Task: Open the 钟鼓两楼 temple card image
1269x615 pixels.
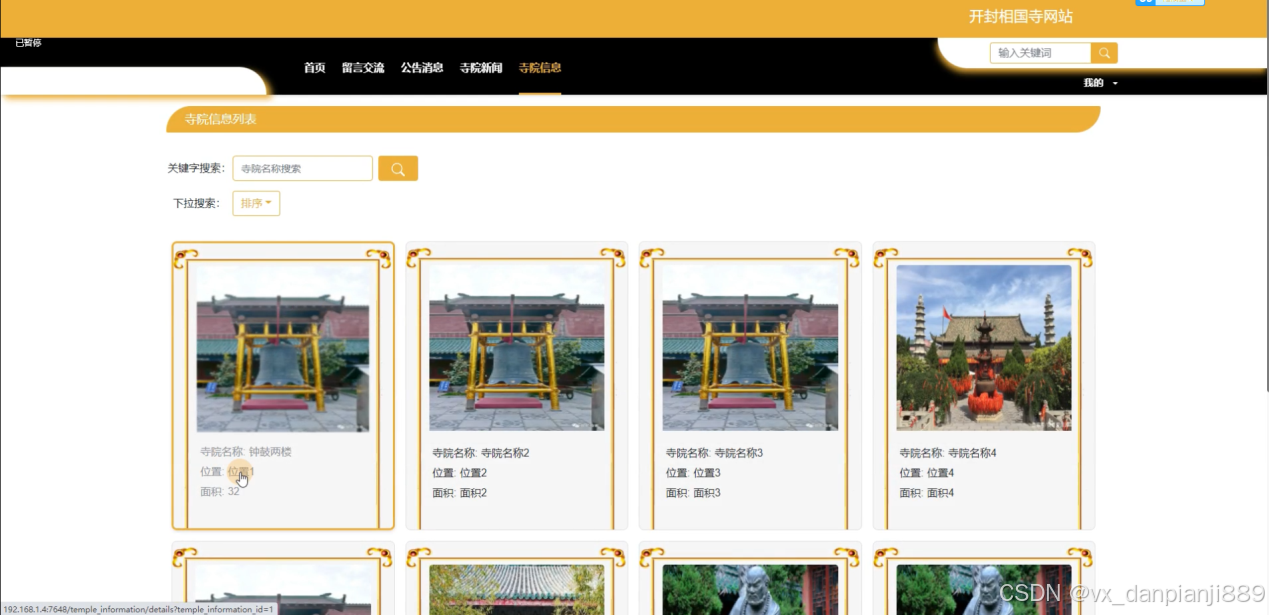Action: [x=283, y=348]
